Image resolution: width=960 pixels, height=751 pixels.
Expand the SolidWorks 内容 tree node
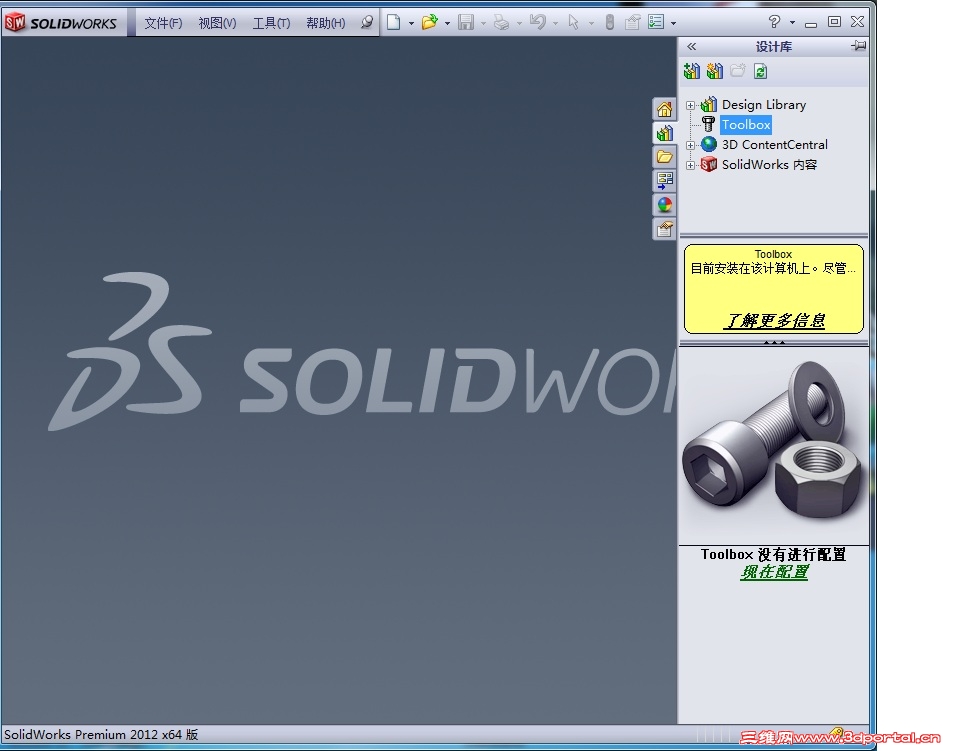691,164
